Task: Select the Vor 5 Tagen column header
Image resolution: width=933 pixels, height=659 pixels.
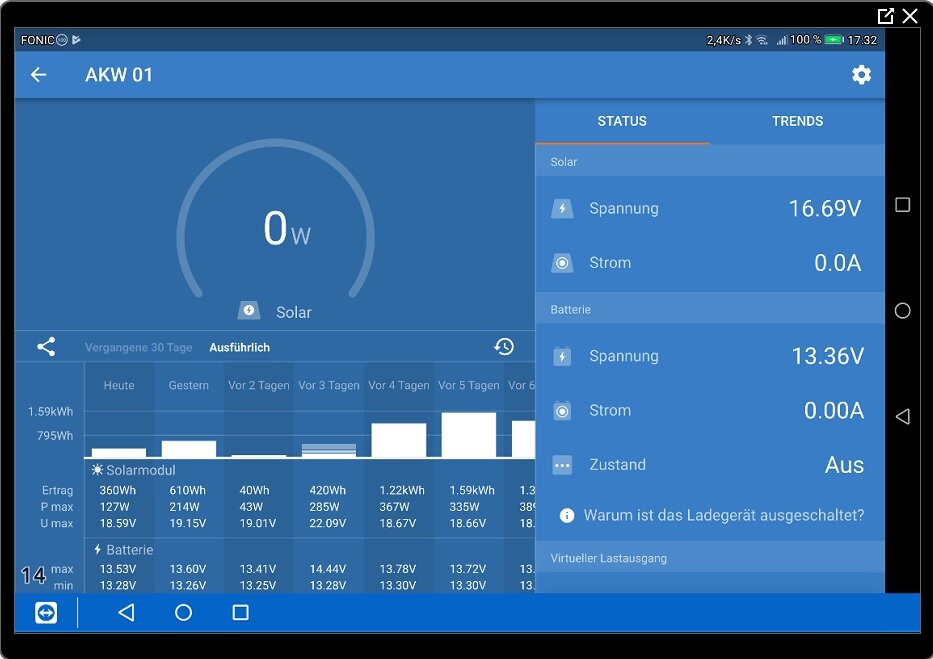Action: click(469, 385)
